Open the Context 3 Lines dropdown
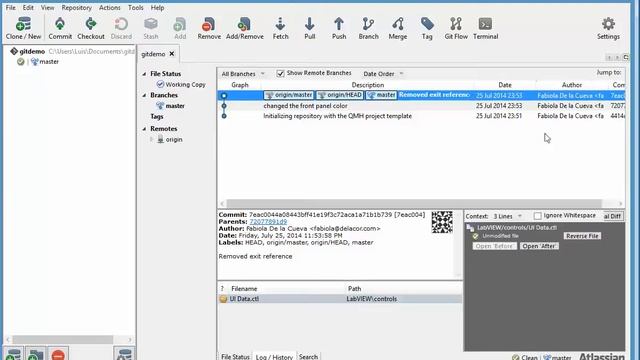The image size is (640, 360). tap(507, 216)
